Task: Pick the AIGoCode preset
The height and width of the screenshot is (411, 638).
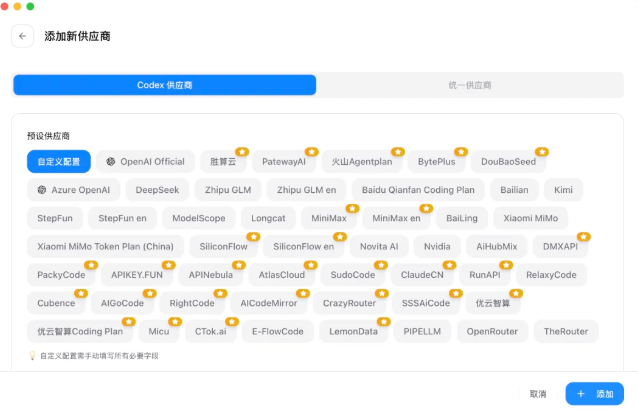Action: tap(122, 303)
